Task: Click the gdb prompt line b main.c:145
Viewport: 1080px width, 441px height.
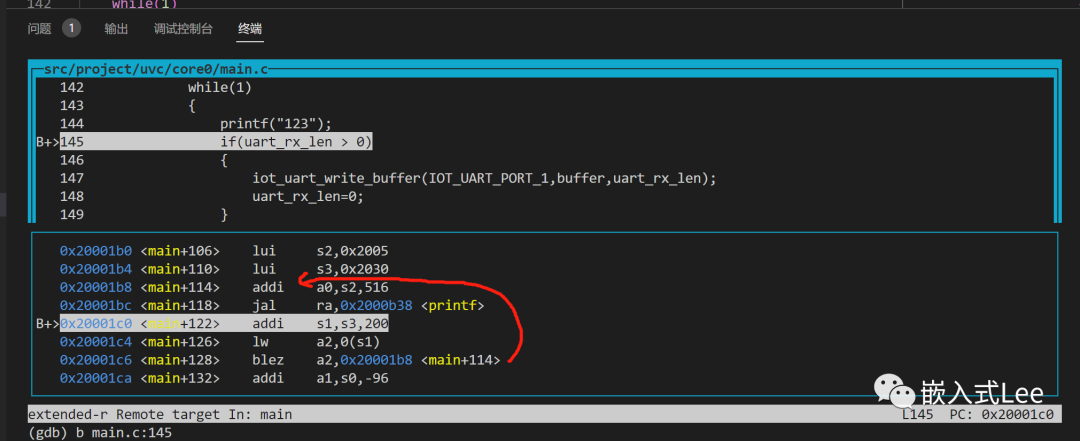Action: 100,433
